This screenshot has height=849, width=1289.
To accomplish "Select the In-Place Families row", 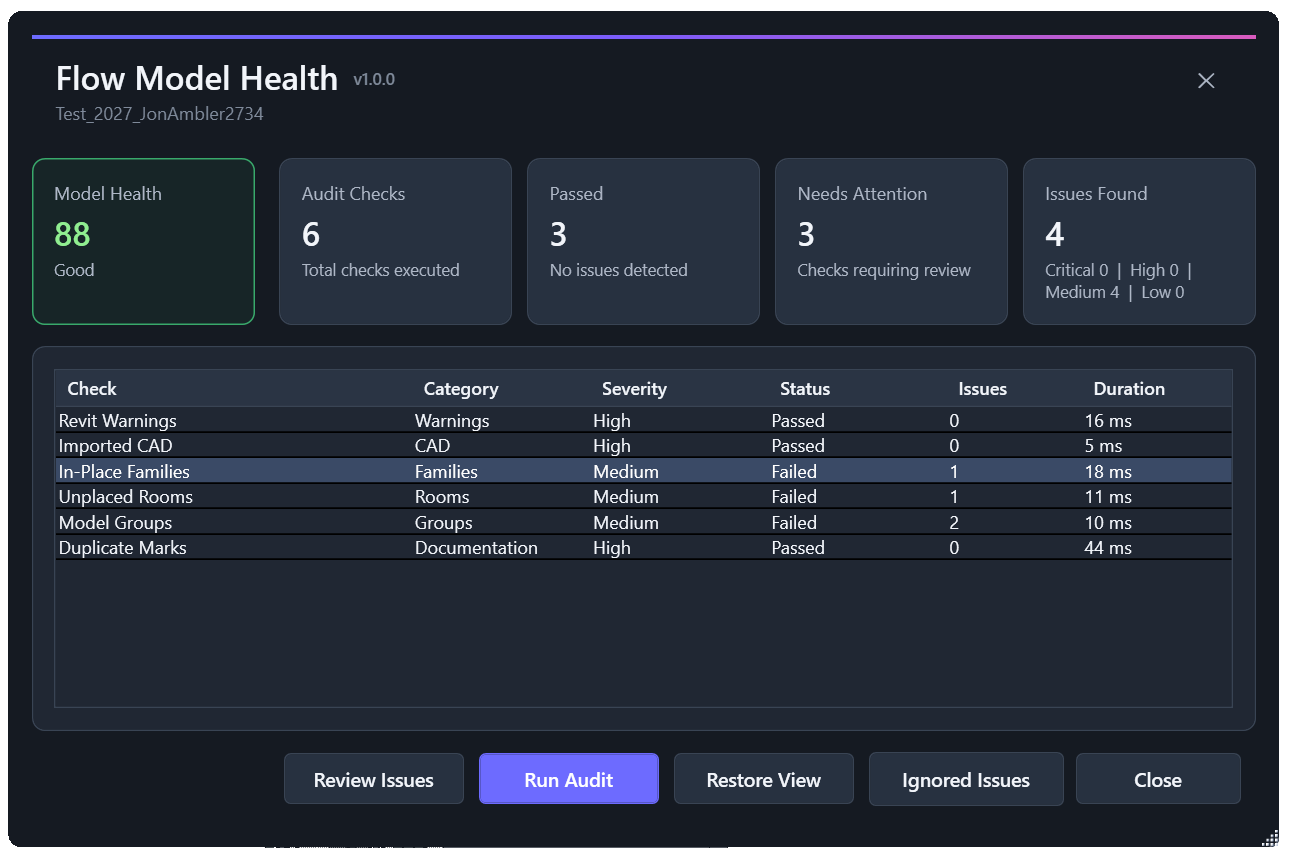I will tap(643, 472).
